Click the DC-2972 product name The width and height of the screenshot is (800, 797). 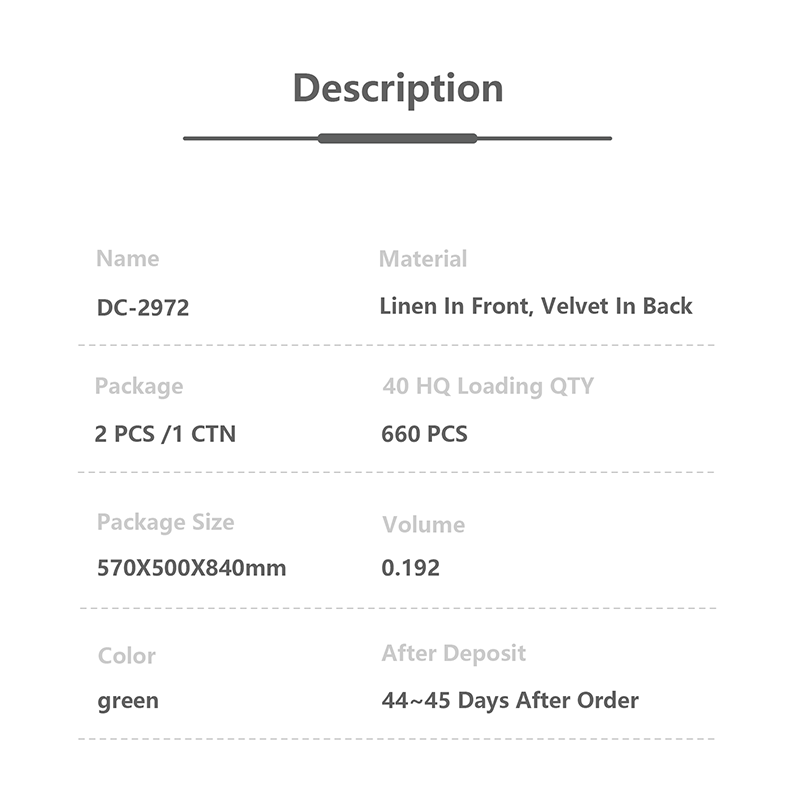[x=143, y=307]
